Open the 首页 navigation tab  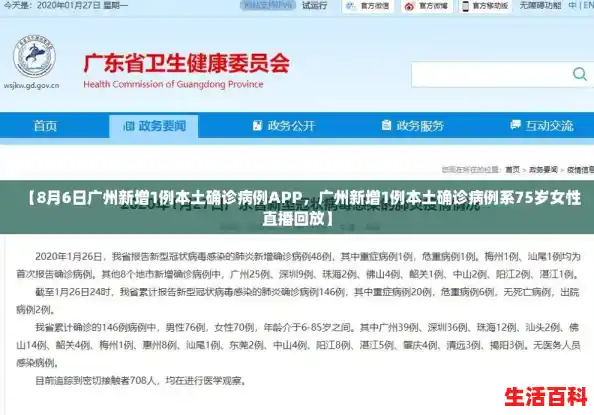(45, 125)
